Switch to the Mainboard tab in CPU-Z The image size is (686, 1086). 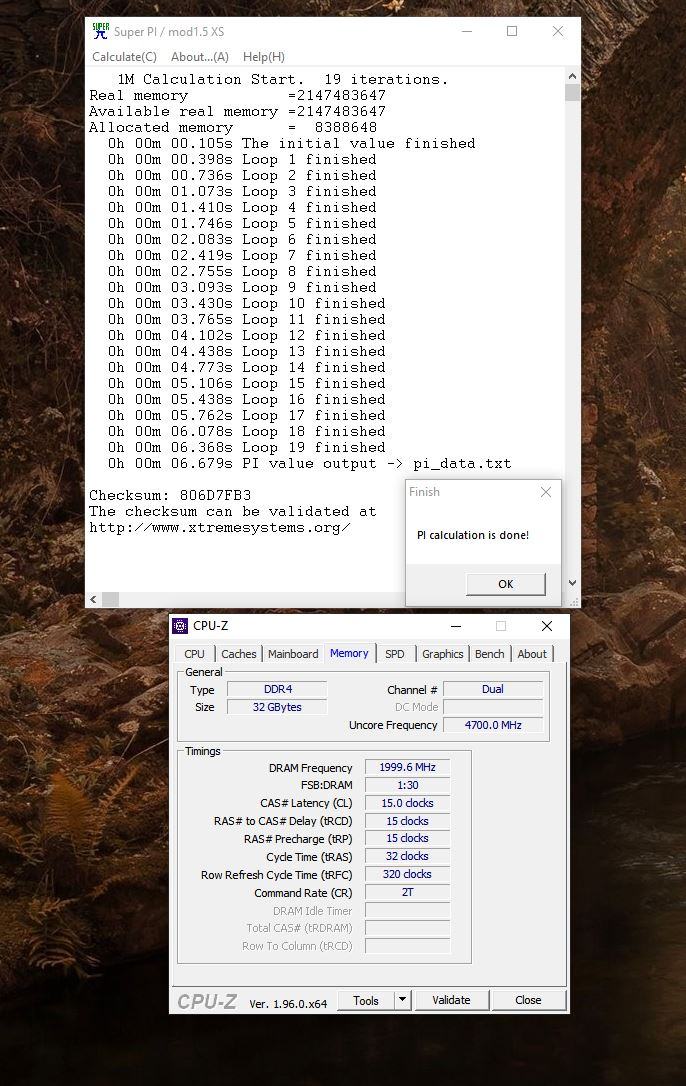point(293,654)
